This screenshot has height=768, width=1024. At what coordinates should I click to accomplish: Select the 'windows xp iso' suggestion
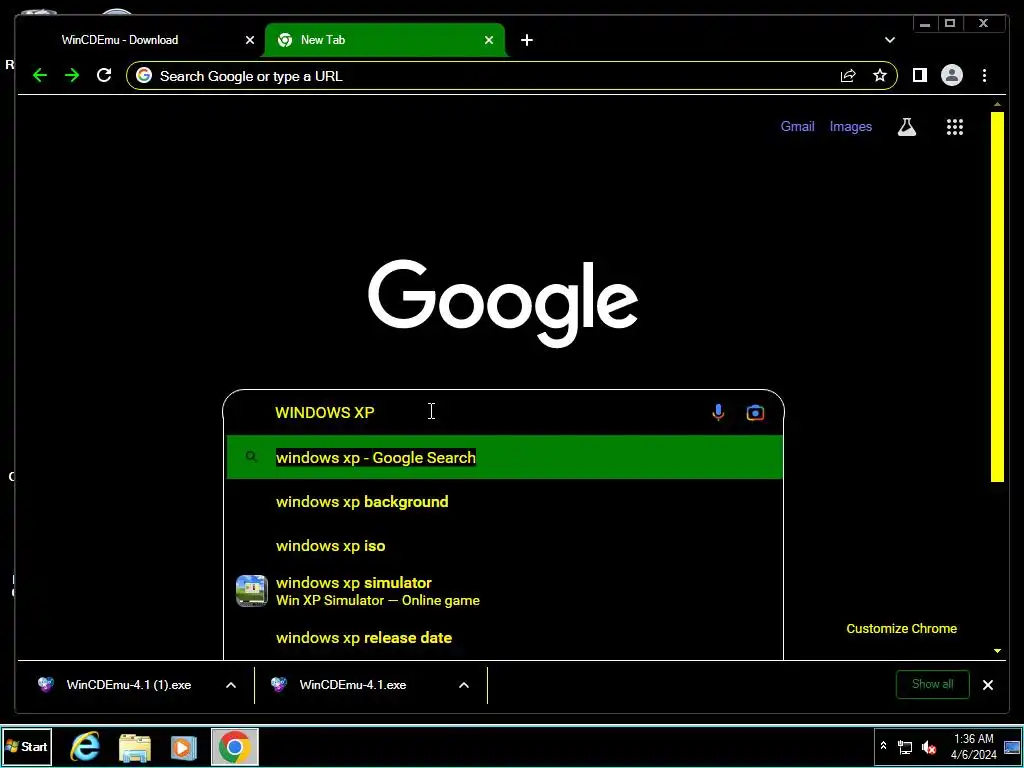pos(504,545)
